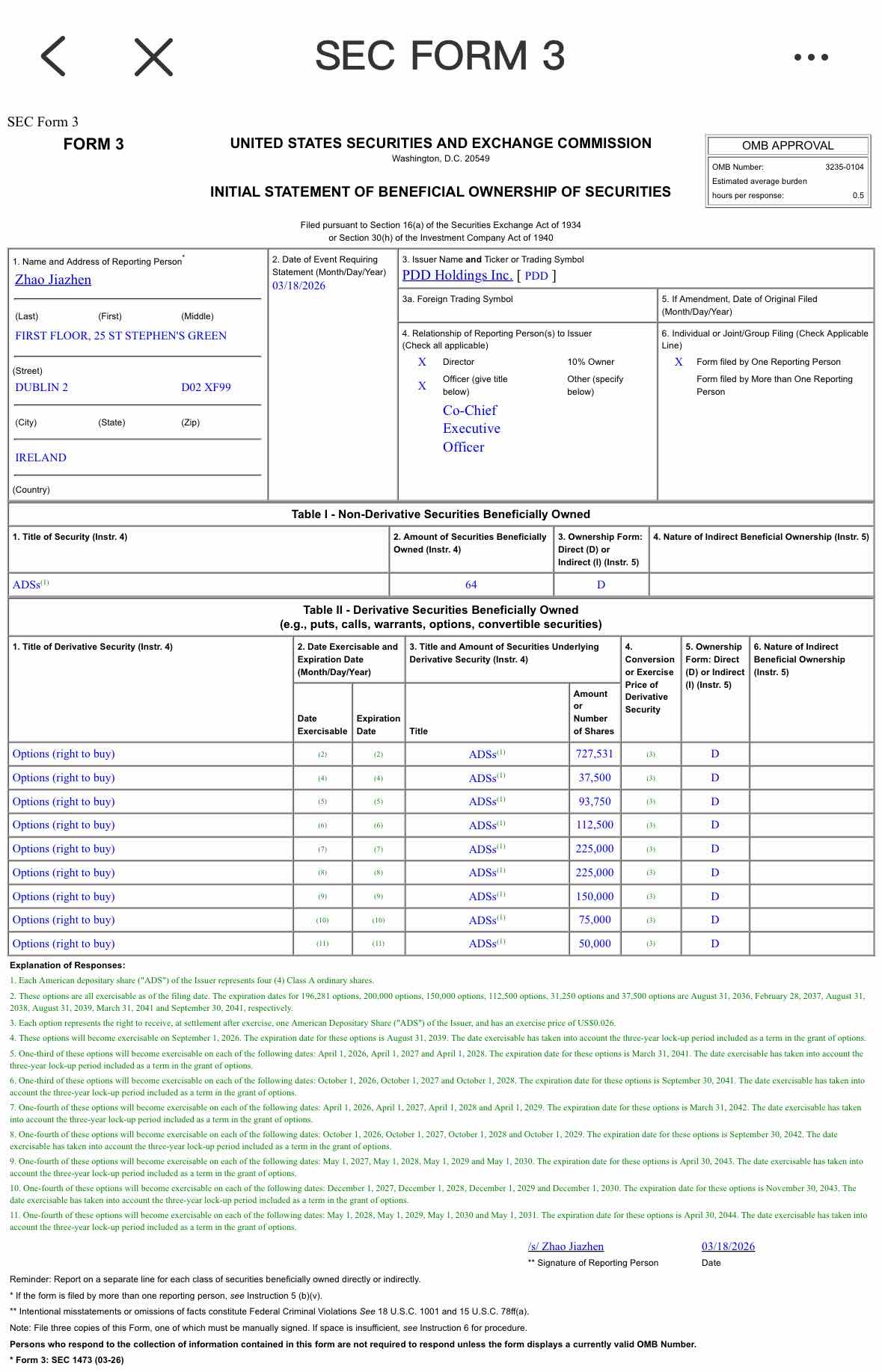
Task: Select the city text DUBLIN 2
Action: (x=41, y=387)
